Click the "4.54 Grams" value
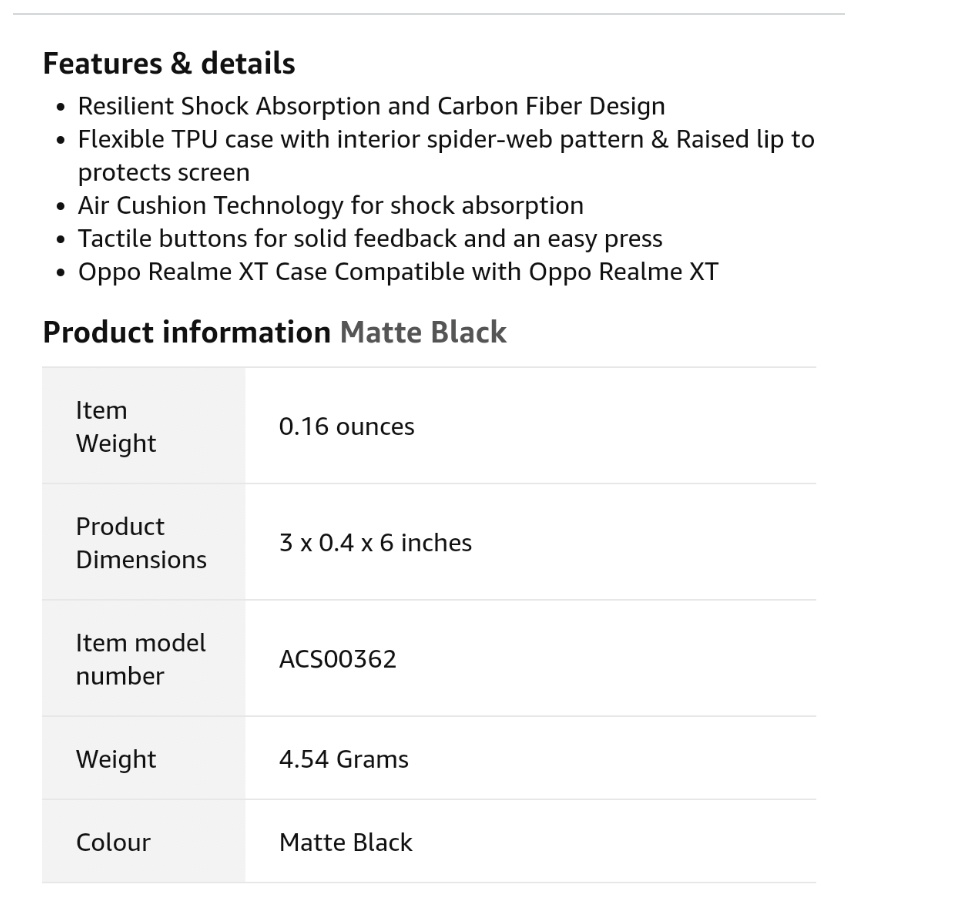The height and width of the screenshot is (908, 960). pos(343,759)
